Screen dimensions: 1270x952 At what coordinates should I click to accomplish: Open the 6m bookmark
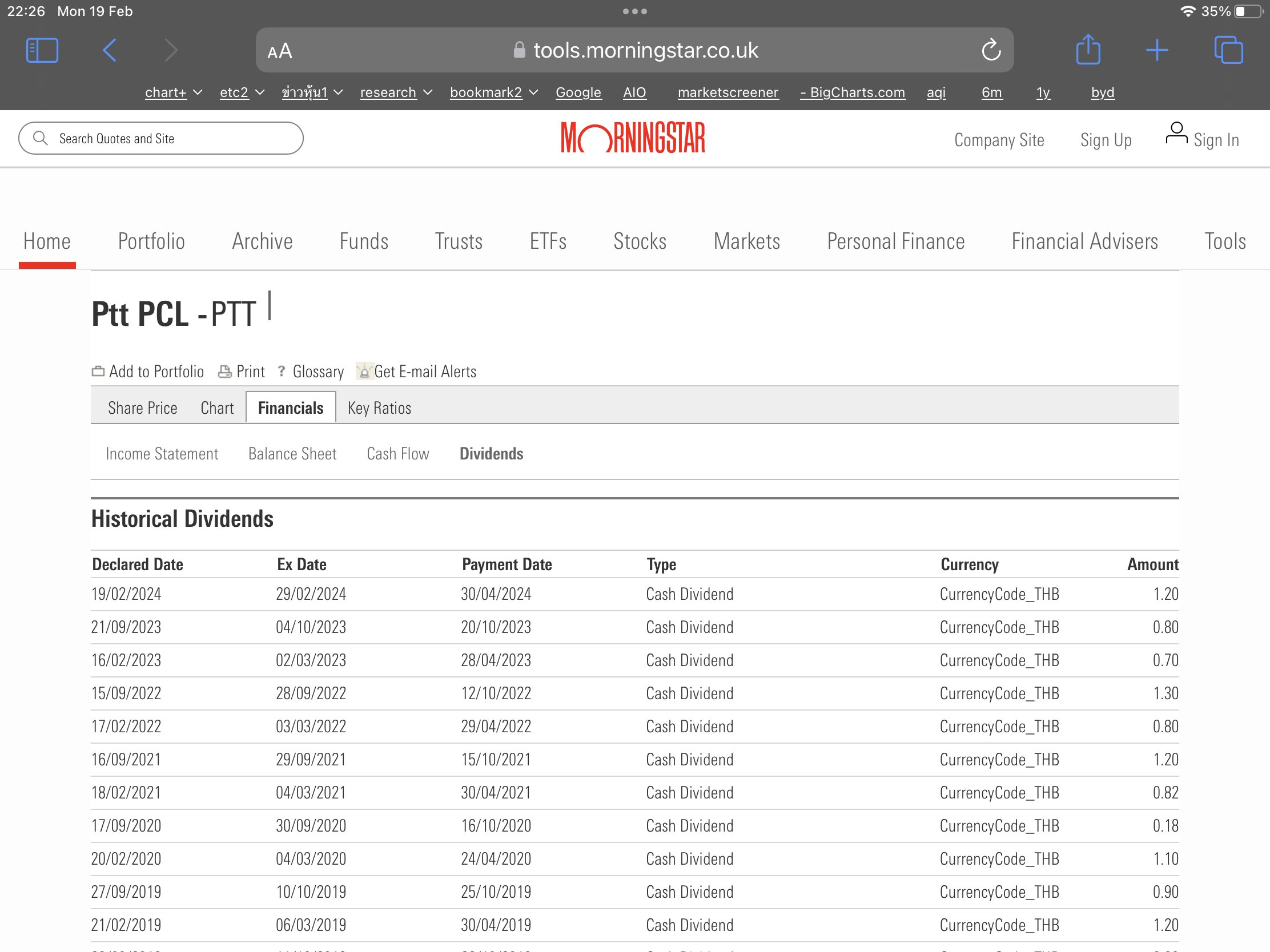[991, 92]
